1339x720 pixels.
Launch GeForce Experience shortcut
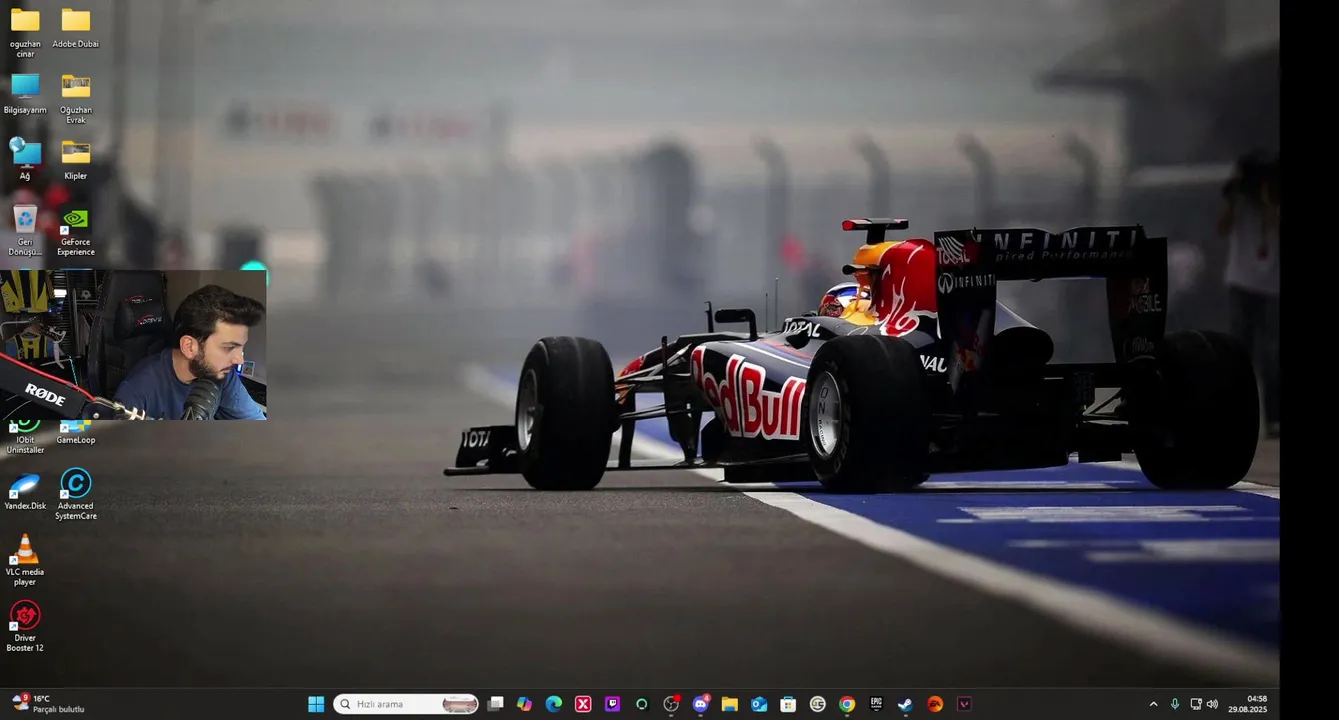[76, 231]
